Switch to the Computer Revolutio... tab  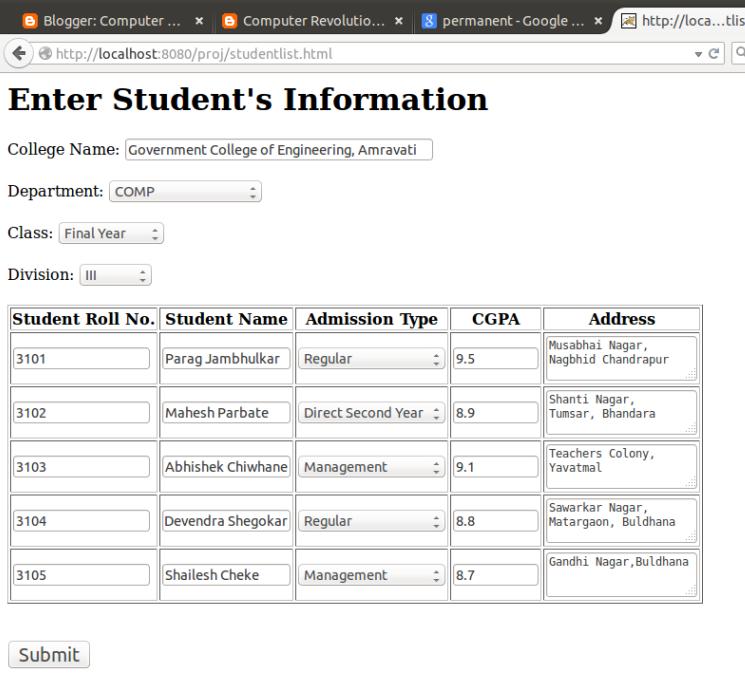pyautogui.click(x=314, y=21)
